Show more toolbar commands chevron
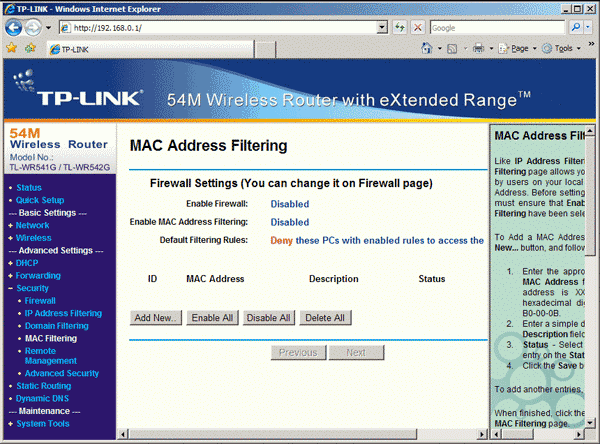600x444 pixels. 591,44
